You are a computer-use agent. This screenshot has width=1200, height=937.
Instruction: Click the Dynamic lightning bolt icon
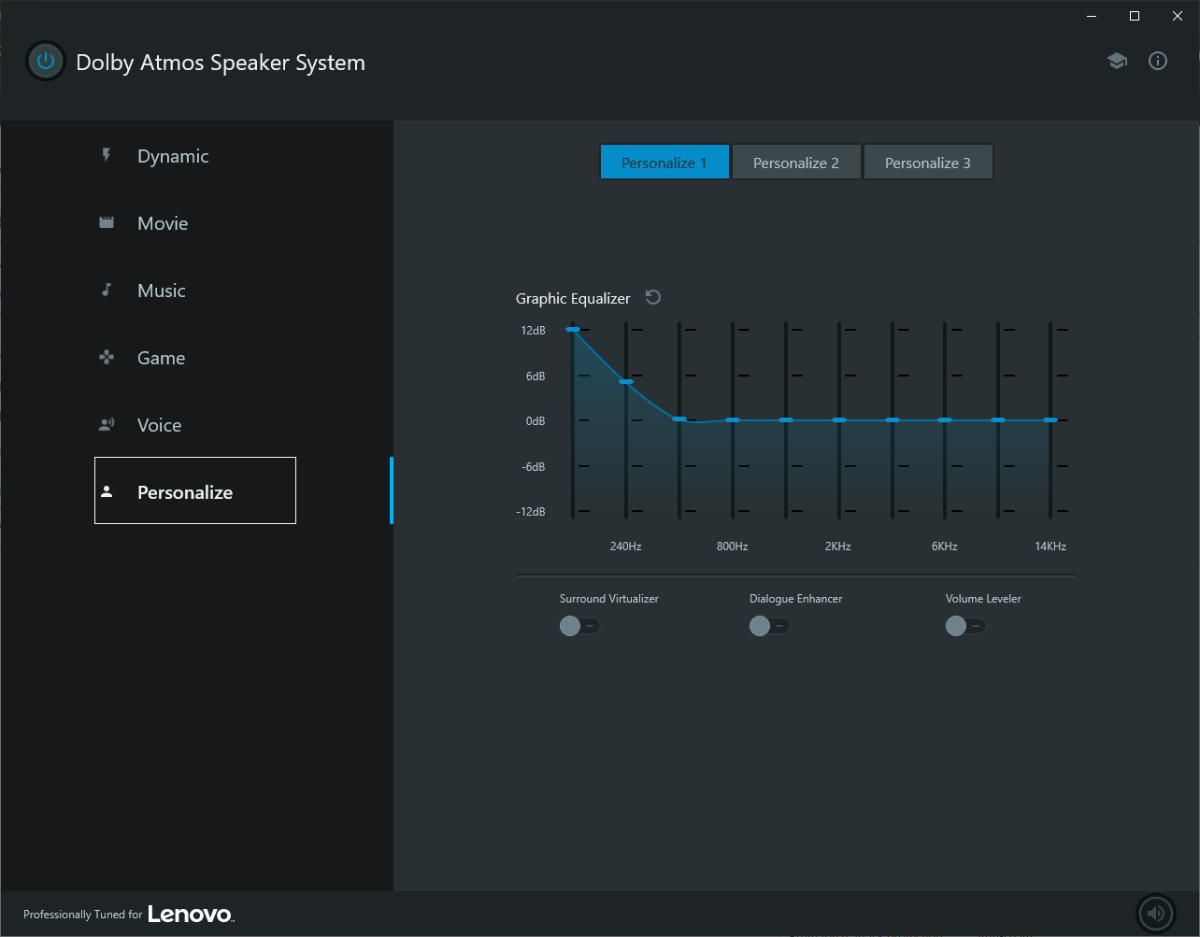tap(106, 156)
